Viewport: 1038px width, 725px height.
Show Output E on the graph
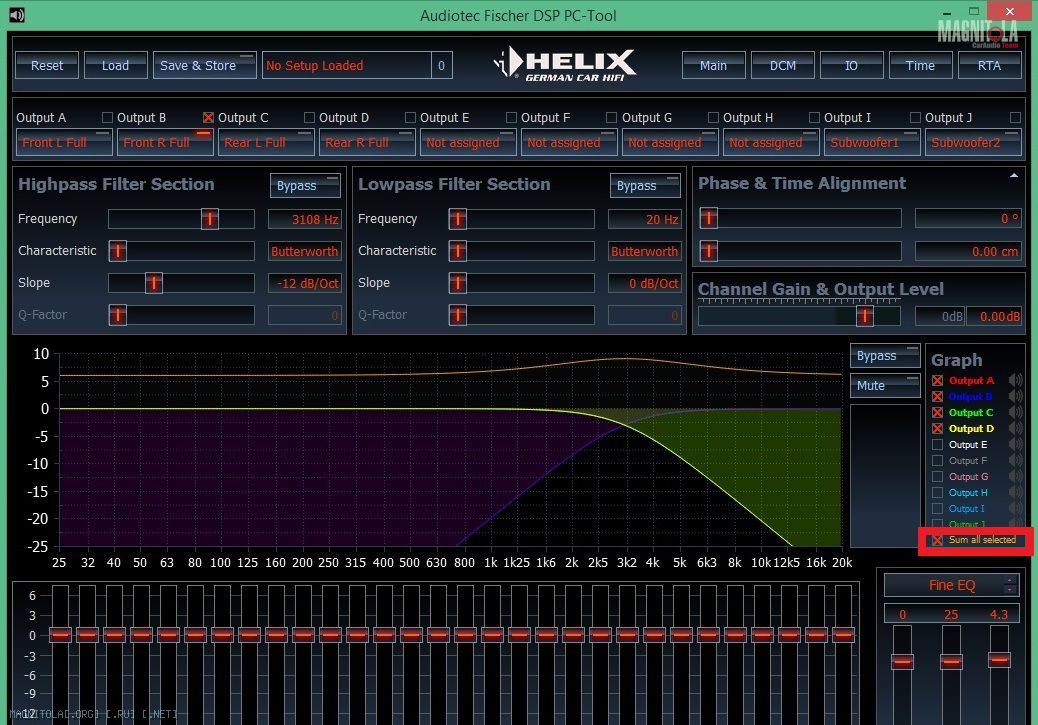click(x=937, y=445)
